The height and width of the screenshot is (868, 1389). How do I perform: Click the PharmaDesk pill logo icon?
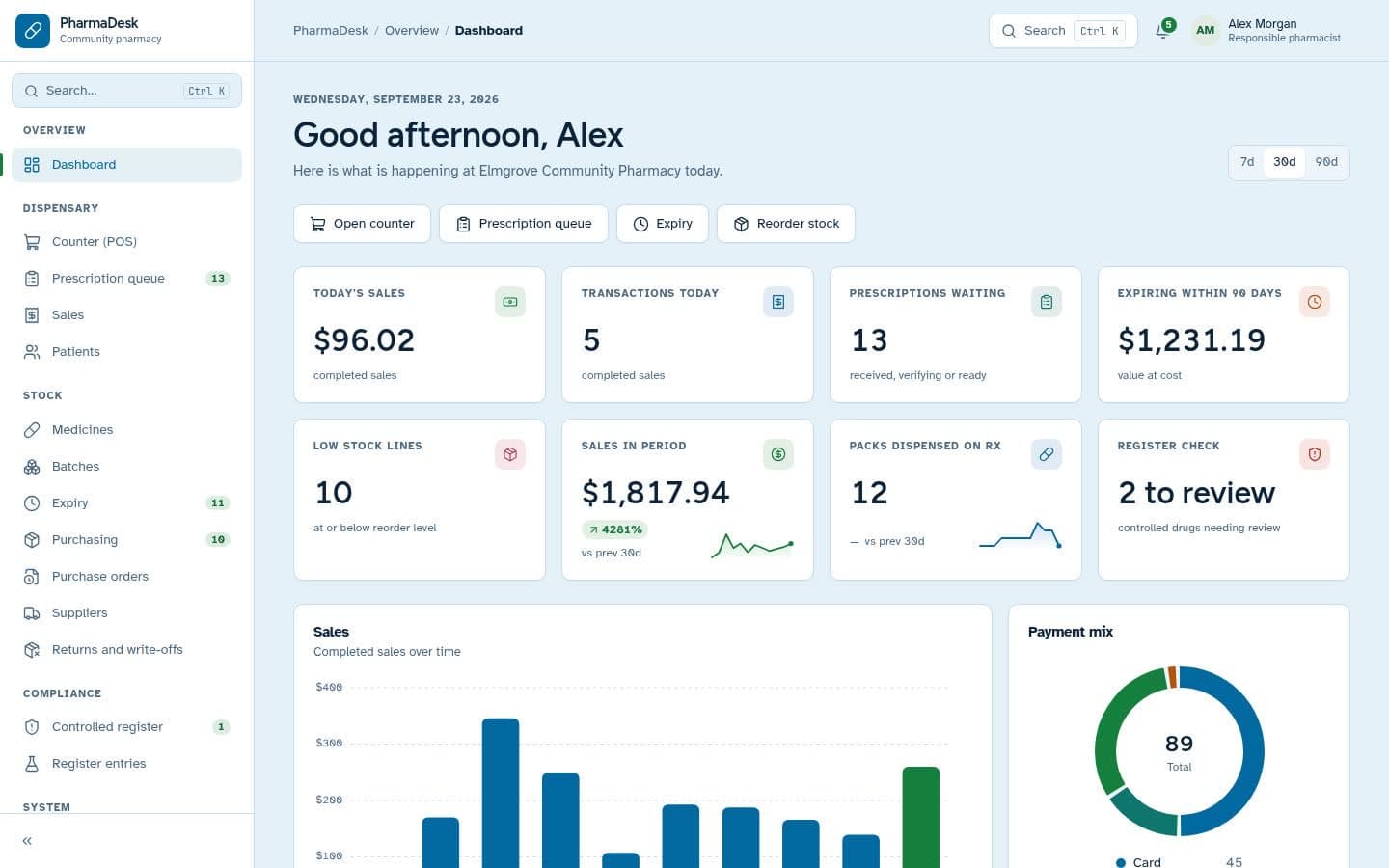[33, 31]
